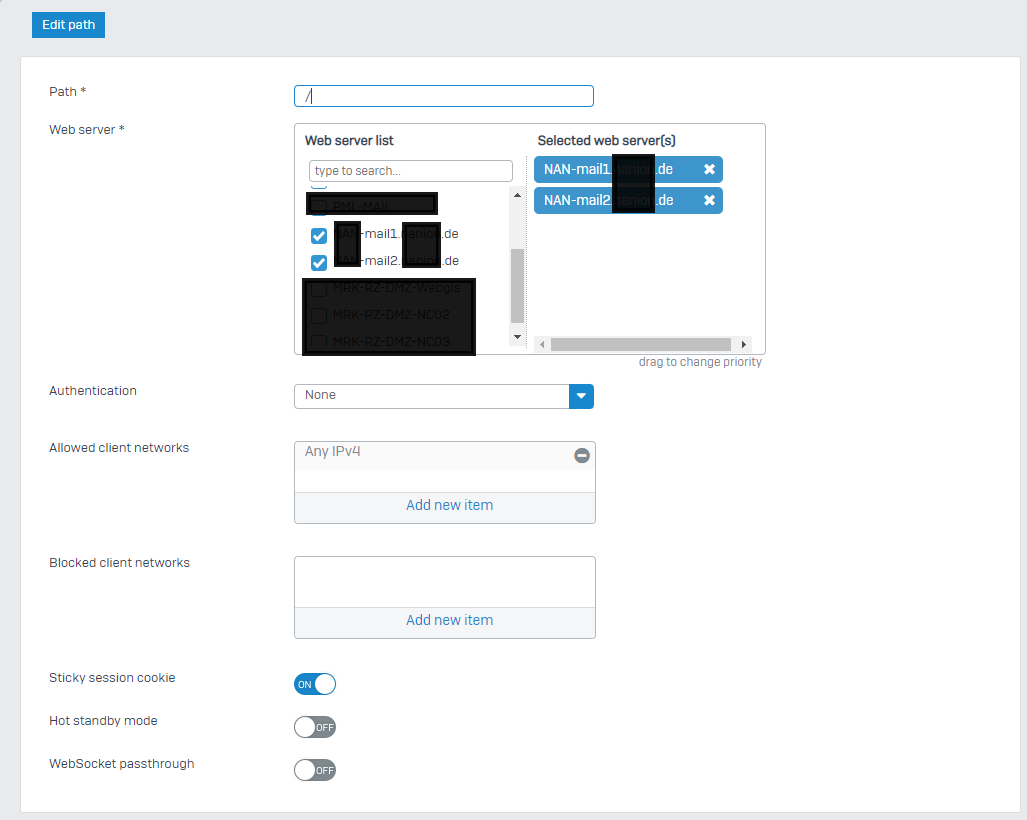The width and height of the screenshot is (1027, 820).
Task: Add new item to Blocked client networks
Action: tap(449, 620)
